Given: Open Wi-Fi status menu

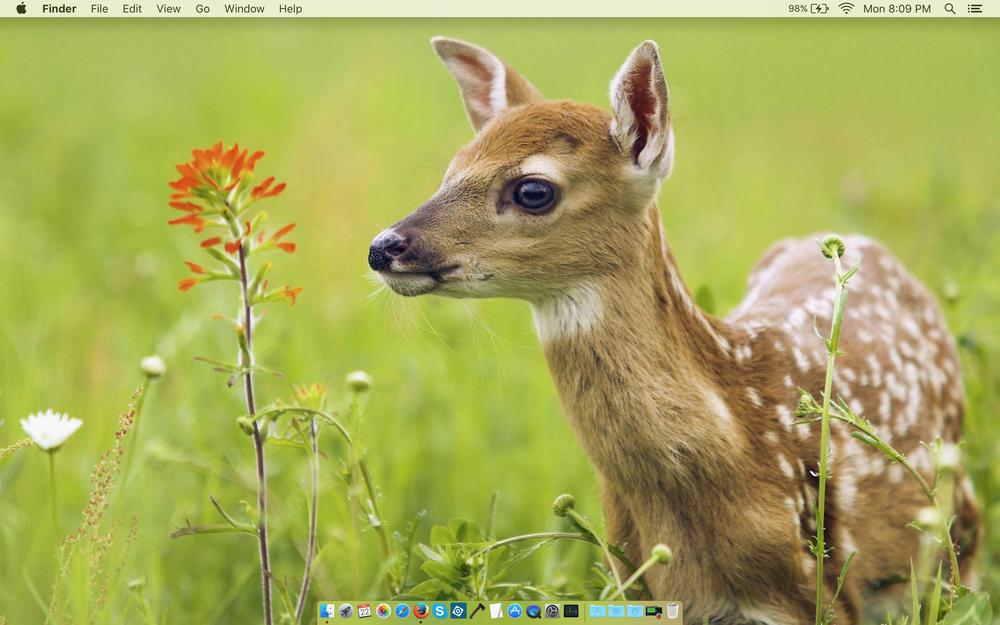Looking at the screenshot, I should (x=846, y=8).
